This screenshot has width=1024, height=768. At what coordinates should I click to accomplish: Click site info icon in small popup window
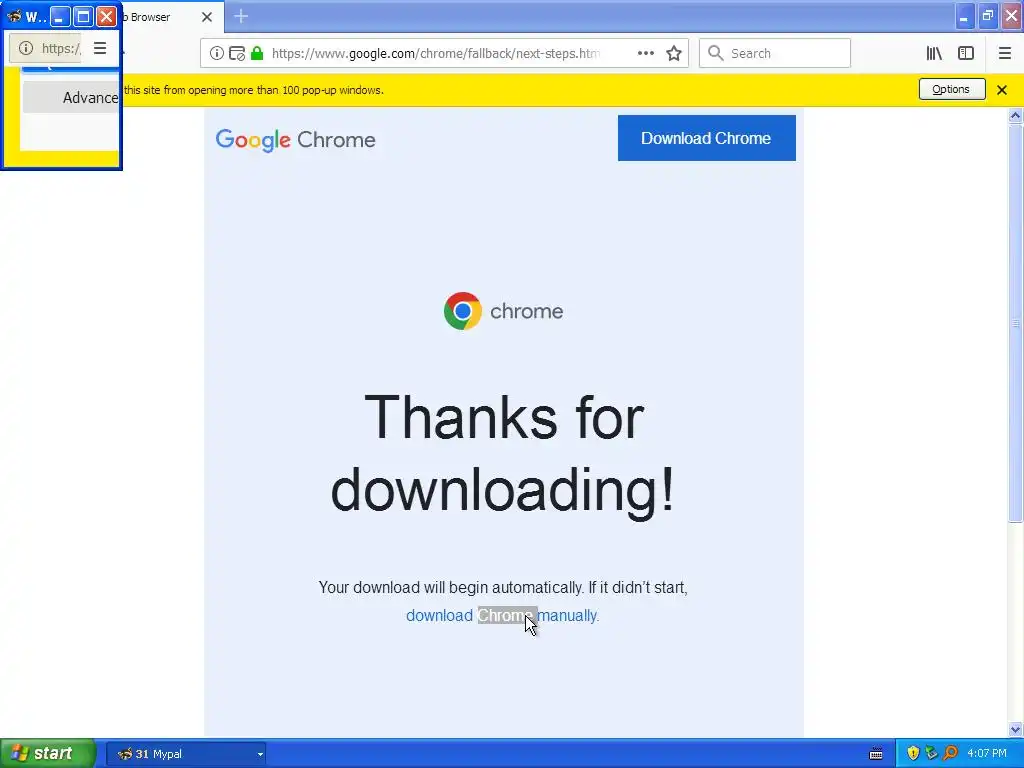(x=25, y=48)
